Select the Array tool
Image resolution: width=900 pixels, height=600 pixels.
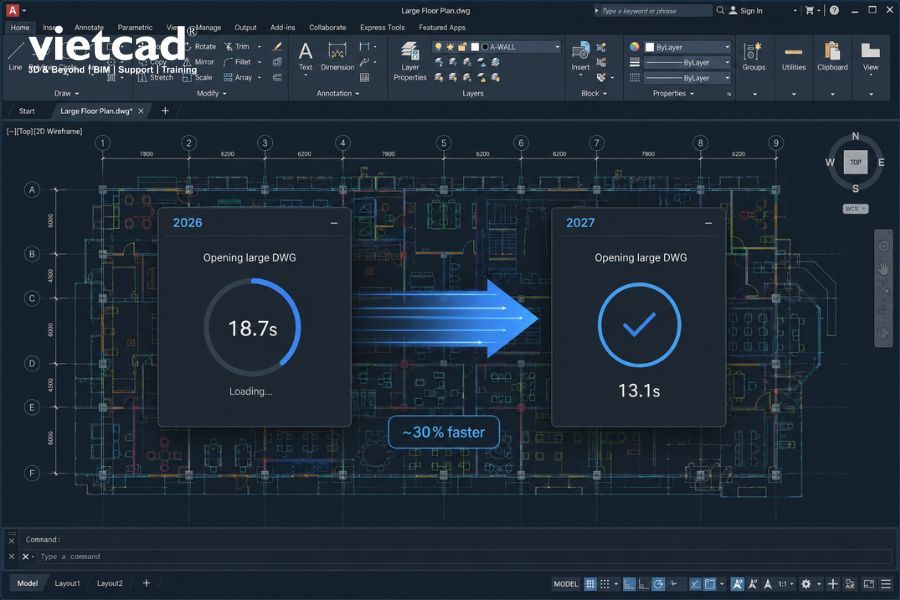238,77
